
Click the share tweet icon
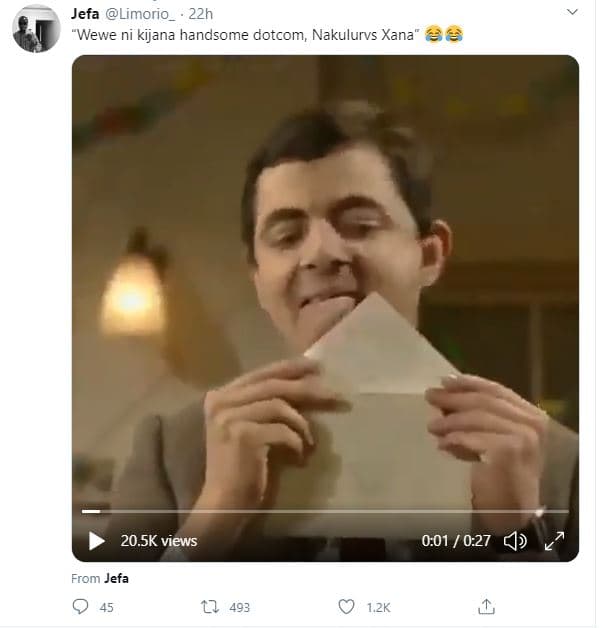486,607
